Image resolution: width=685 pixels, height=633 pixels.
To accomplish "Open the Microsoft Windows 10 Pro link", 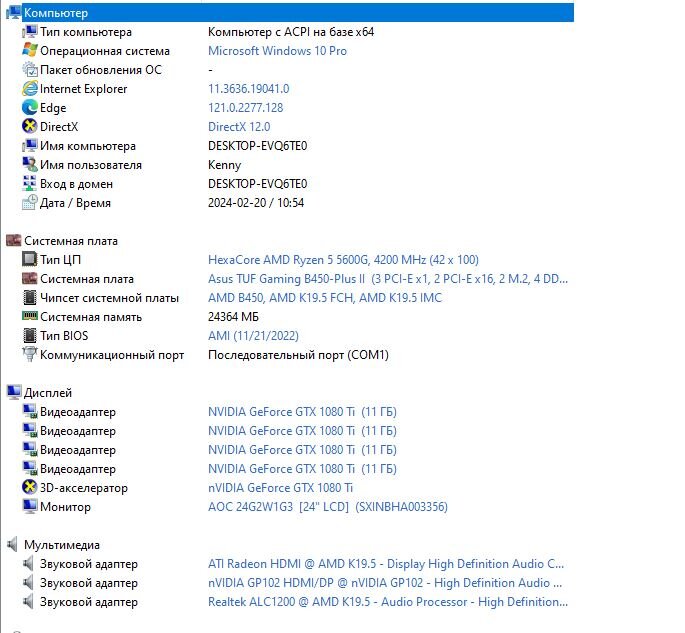I will tap(277, 51).
